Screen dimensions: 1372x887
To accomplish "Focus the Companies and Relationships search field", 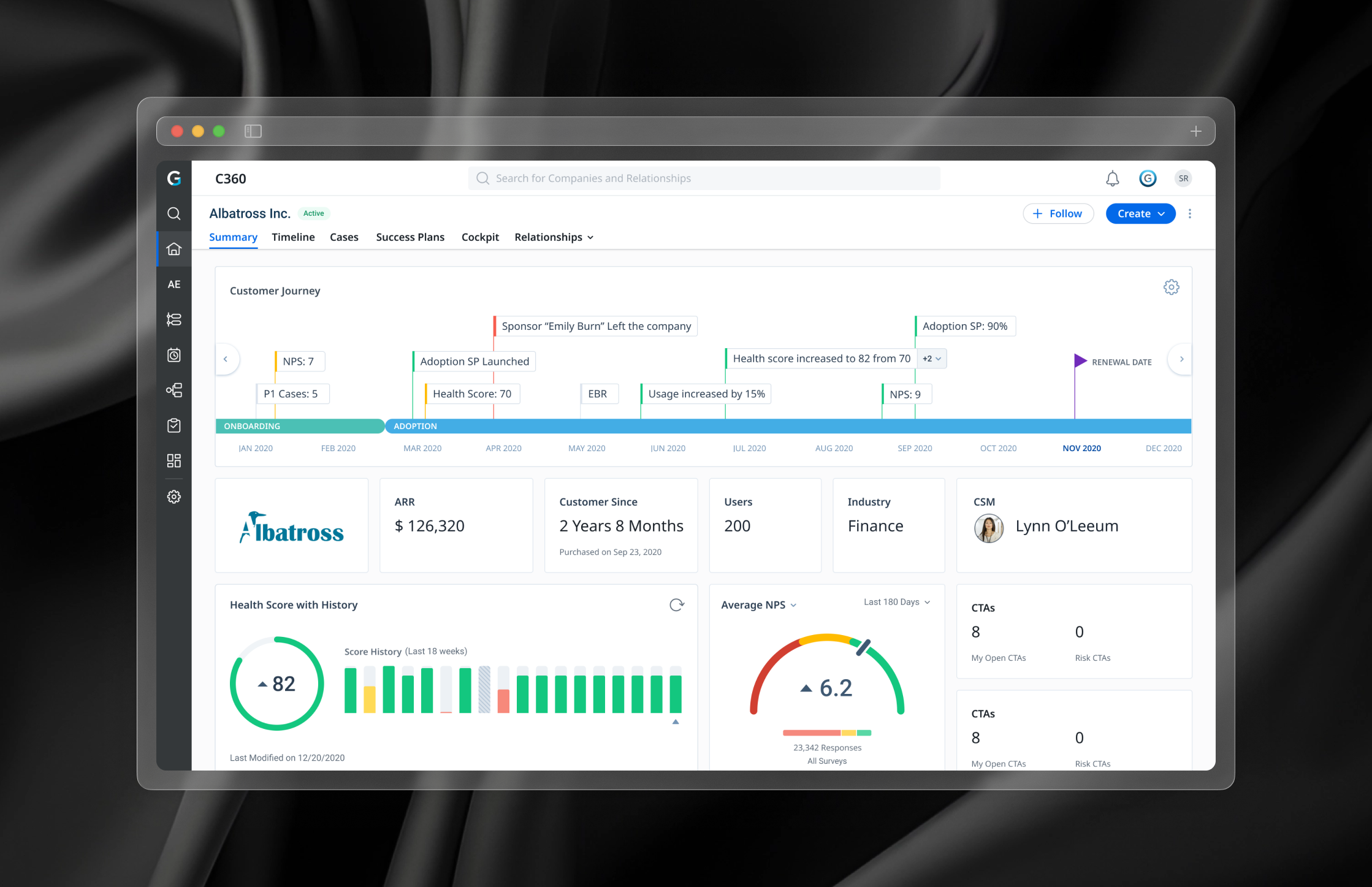I will [x=704, y=178].
